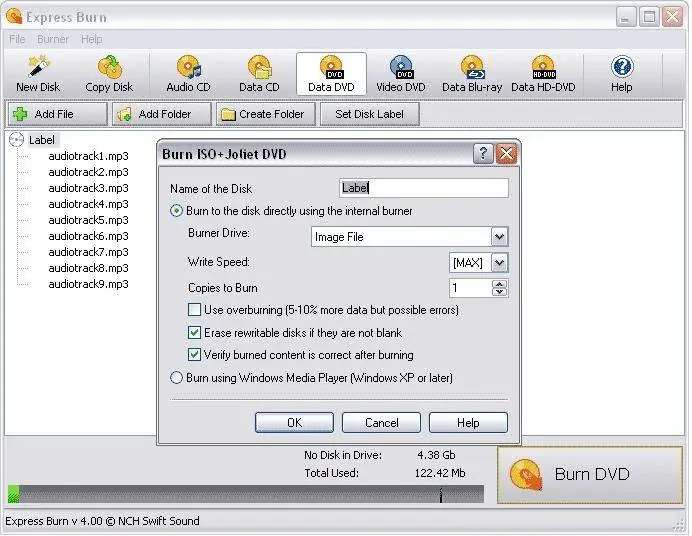The height and width of the screenshot is (536, 692).
Task: Minimize the Express Burn window
Action: pyautogui.click(x=626, y=17)
